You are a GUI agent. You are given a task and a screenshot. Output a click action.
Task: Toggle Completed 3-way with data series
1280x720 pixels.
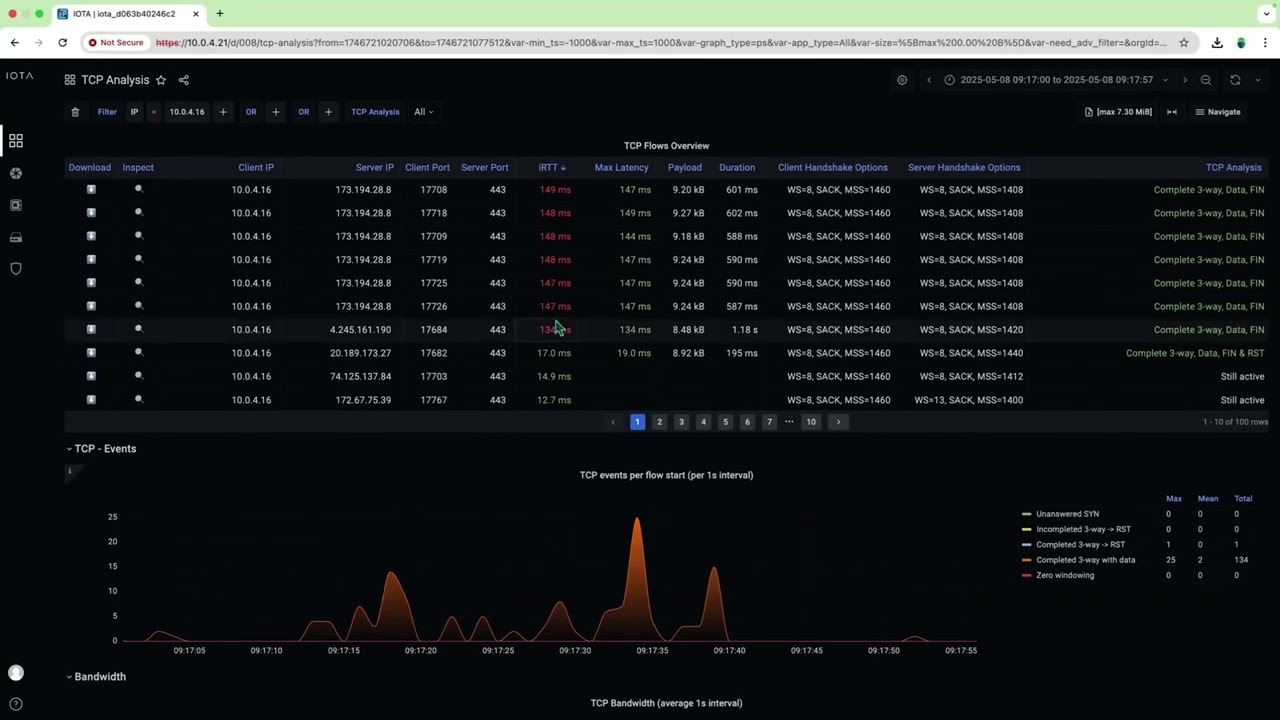click(1085, 560)
